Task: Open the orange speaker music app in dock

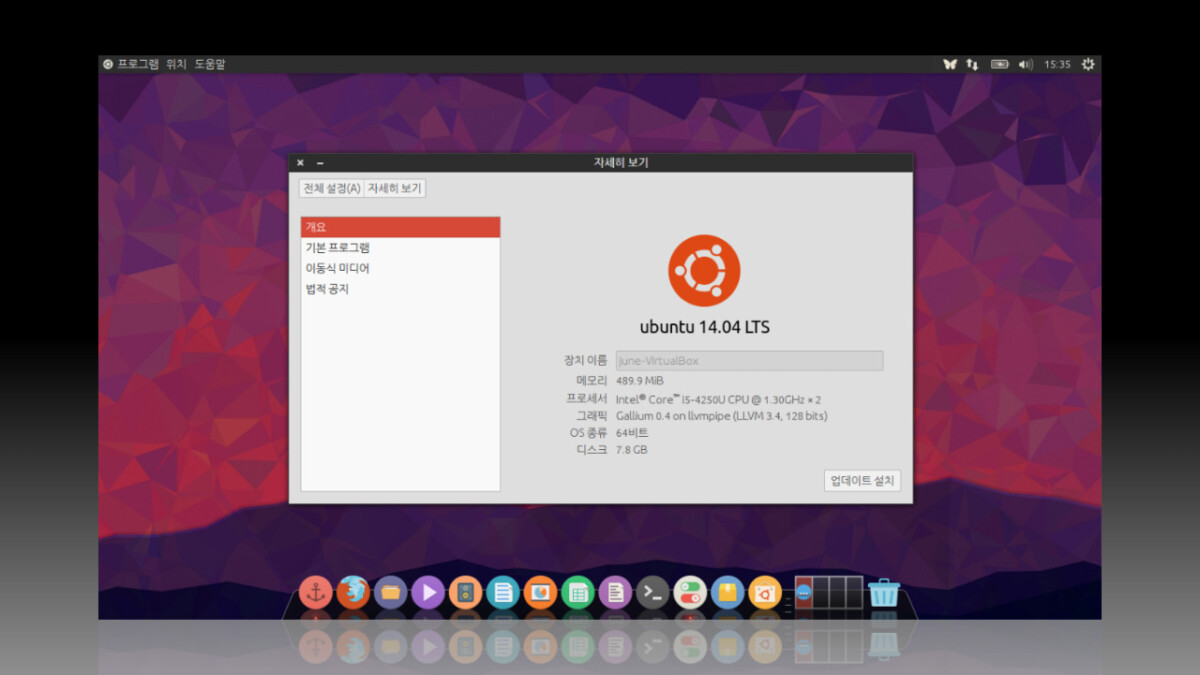Action: pos(465,593)
